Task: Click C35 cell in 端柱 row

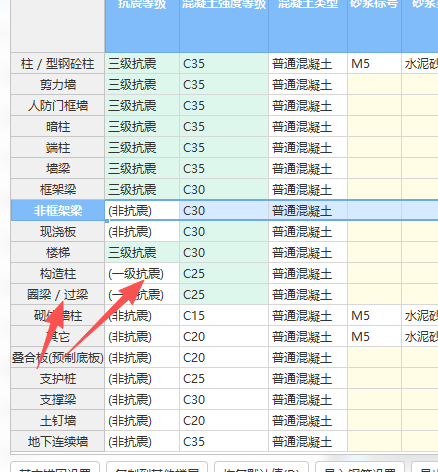Action: coord(224,147)
